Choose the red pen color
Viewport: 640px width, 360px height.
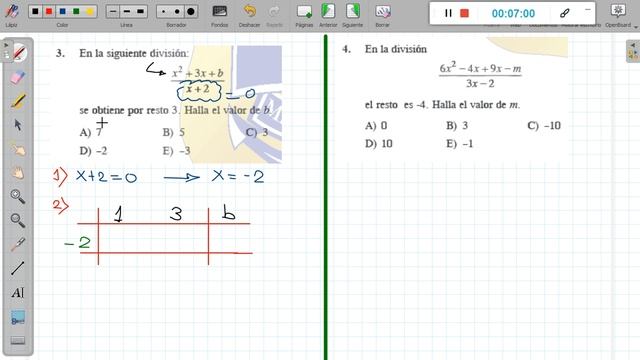[x=49, y=11]
